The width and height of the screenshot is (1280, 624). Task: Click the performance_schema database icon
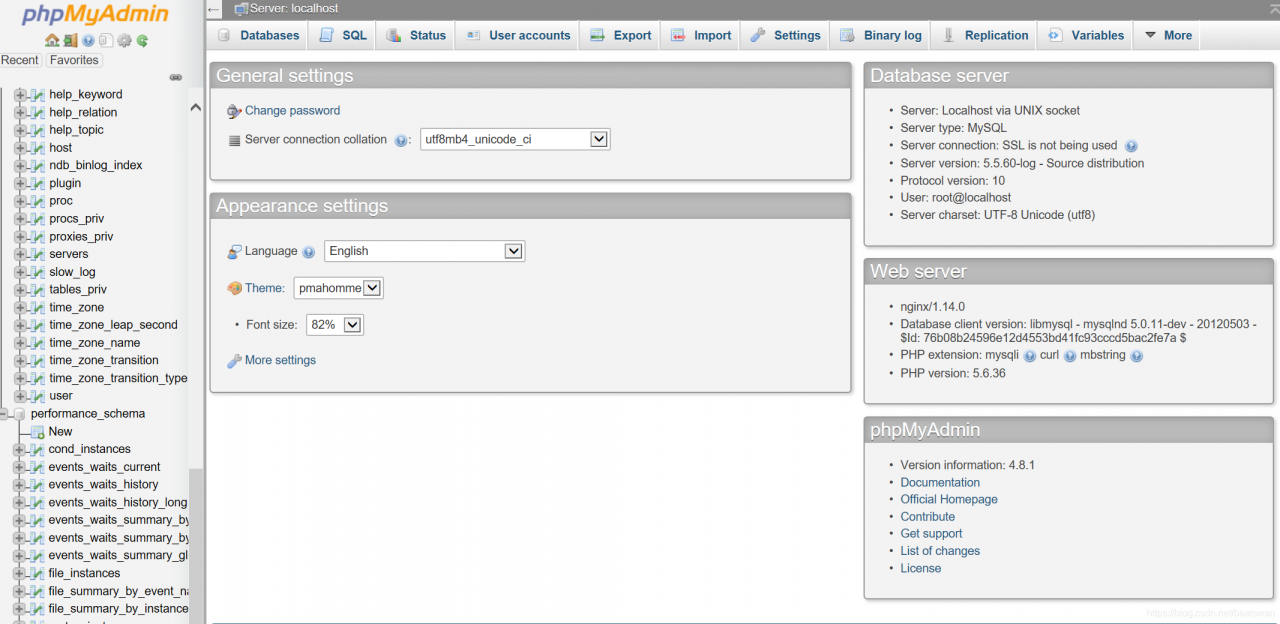pyautogui.click(x=20, y=414)
